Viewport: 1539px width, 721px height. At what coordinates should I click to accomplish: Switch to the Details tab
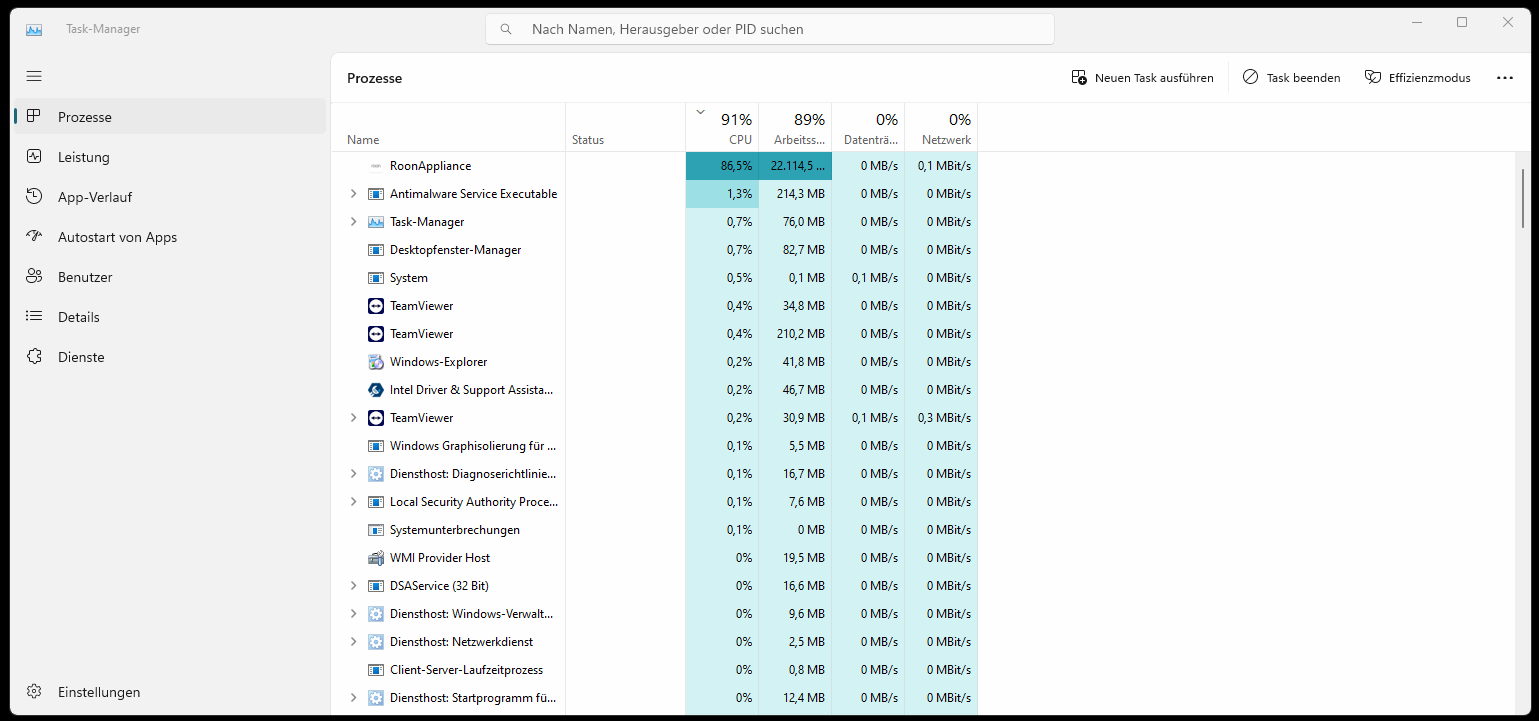click(x=79, y=317)
